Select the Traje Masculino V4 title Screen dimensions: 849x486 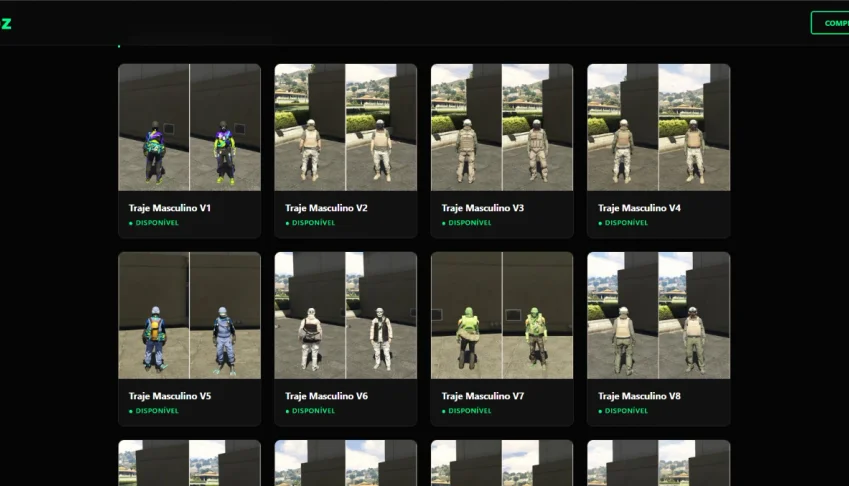[x=639, y=208]
